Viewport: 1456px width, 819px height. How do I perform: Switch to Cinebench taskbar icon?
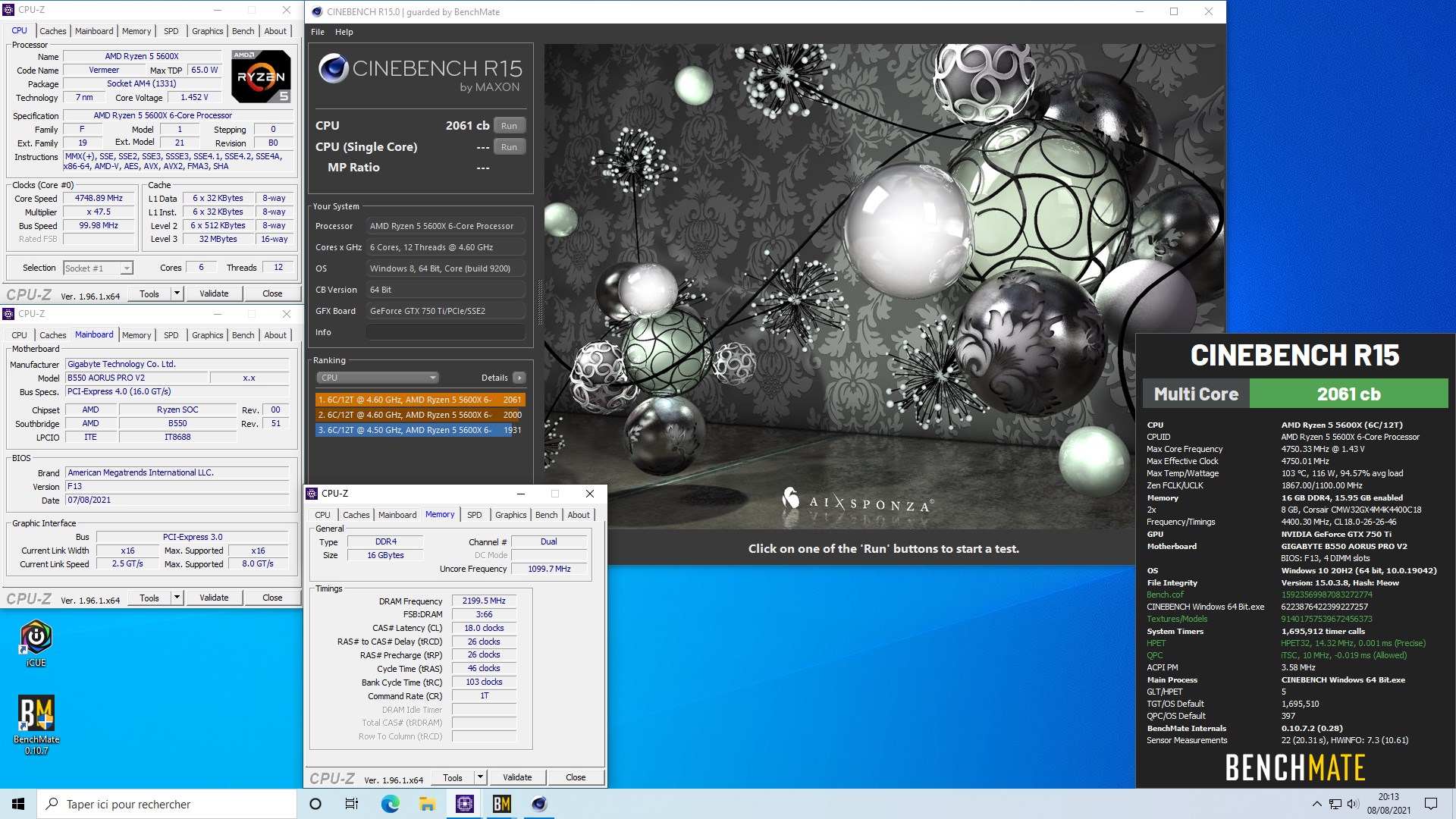(x=538, y=804)
